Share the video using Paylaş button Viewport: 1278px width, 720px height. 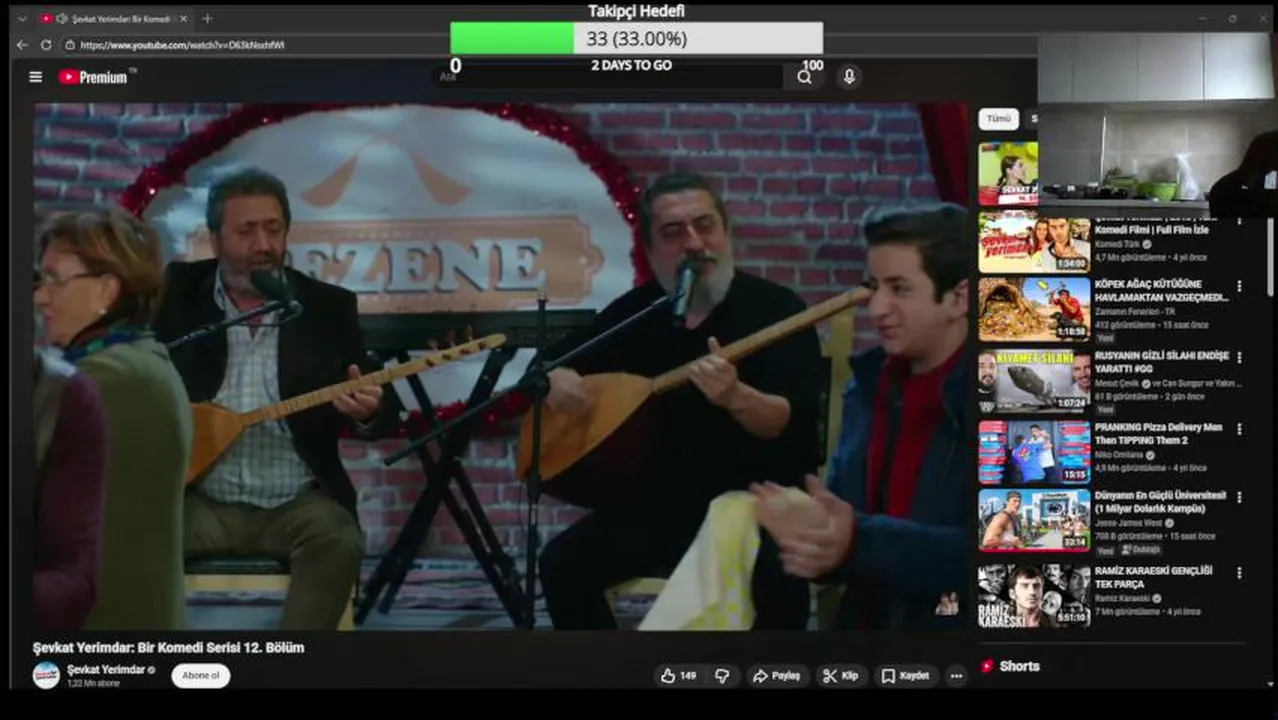coord(777,676)
